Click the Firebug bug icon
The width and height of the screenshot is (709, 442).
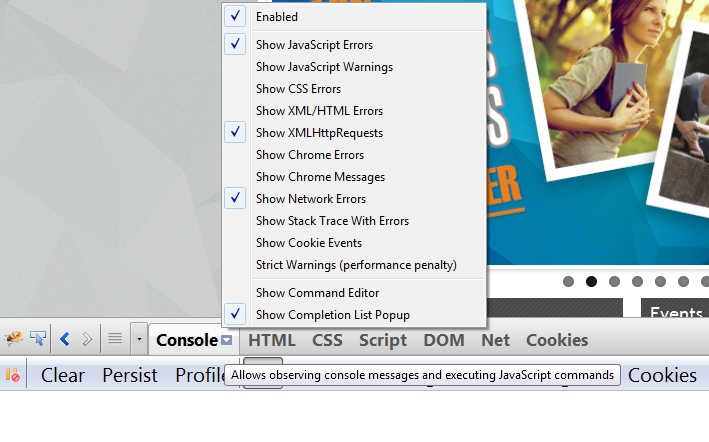click(x=14, y=339)
